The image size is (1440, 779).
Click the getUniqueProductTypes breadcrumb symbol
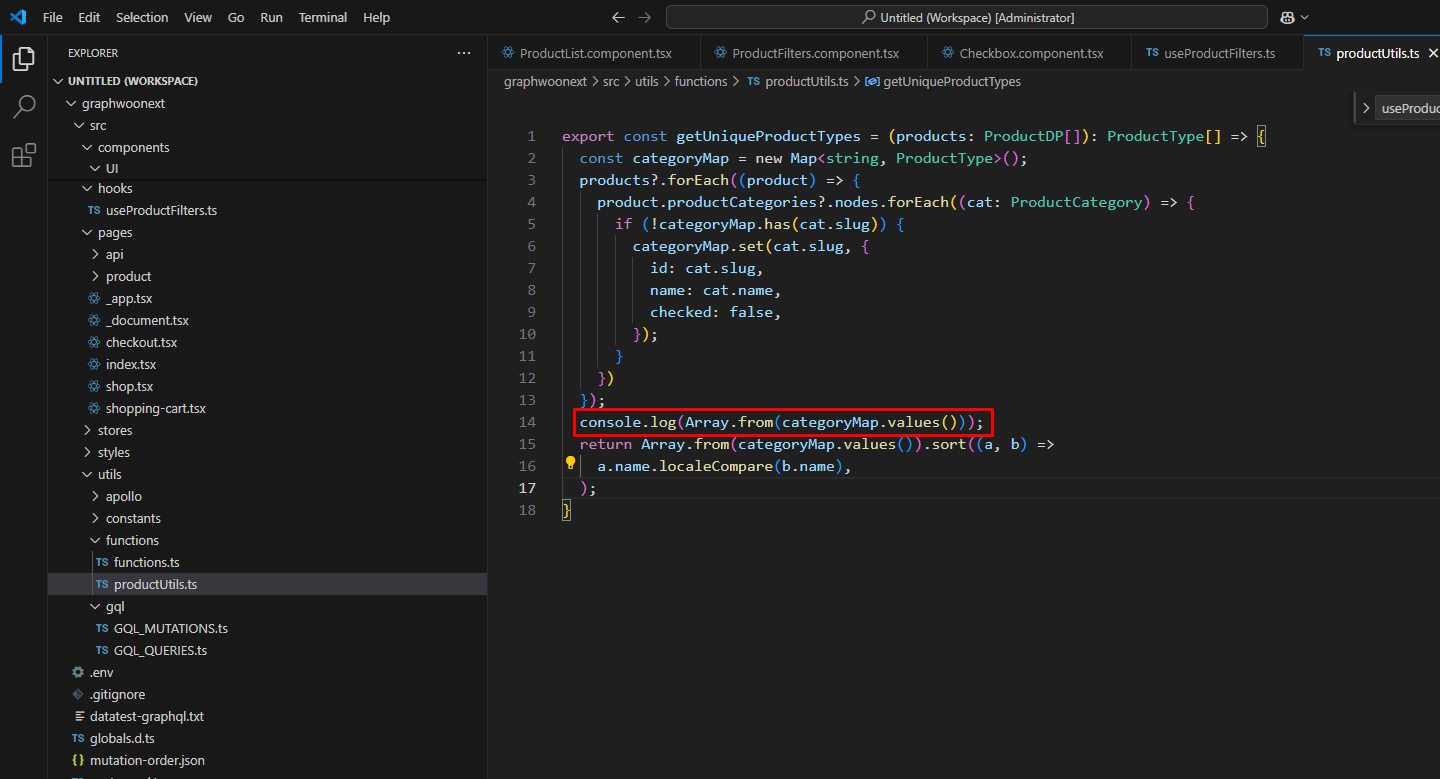click(x=951, y=81)
